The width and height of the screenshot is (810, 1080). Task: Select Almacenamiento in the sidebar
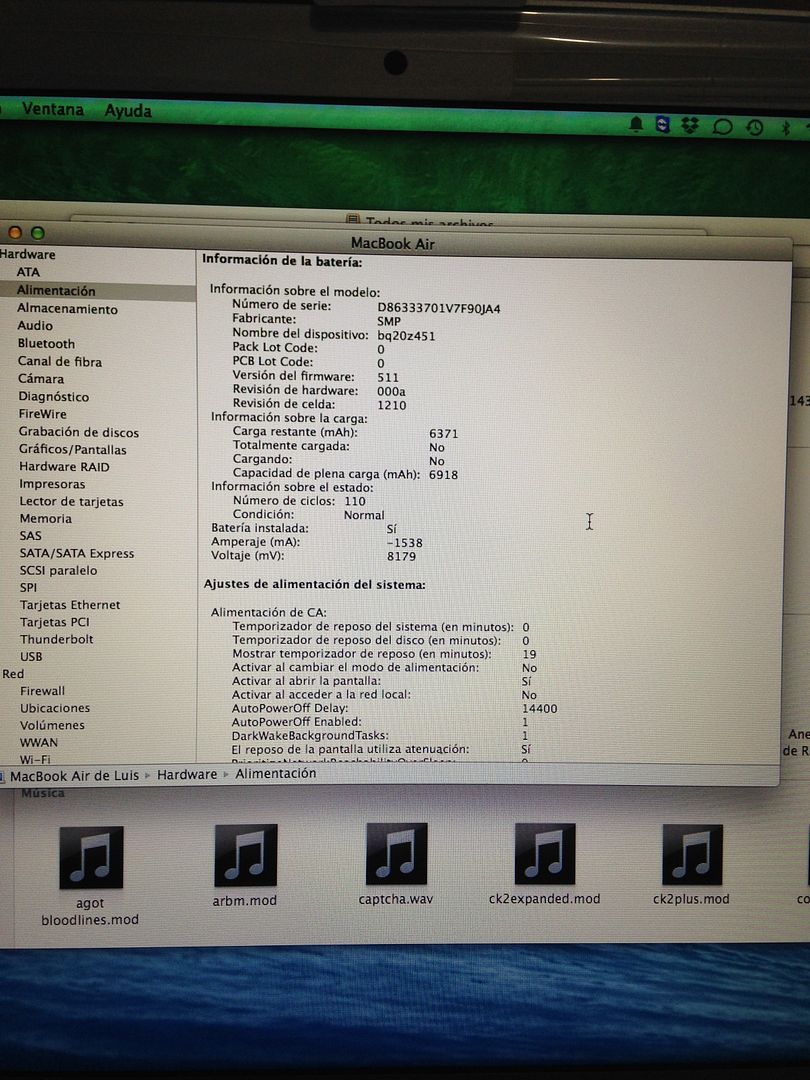click(x=67, y=309)
